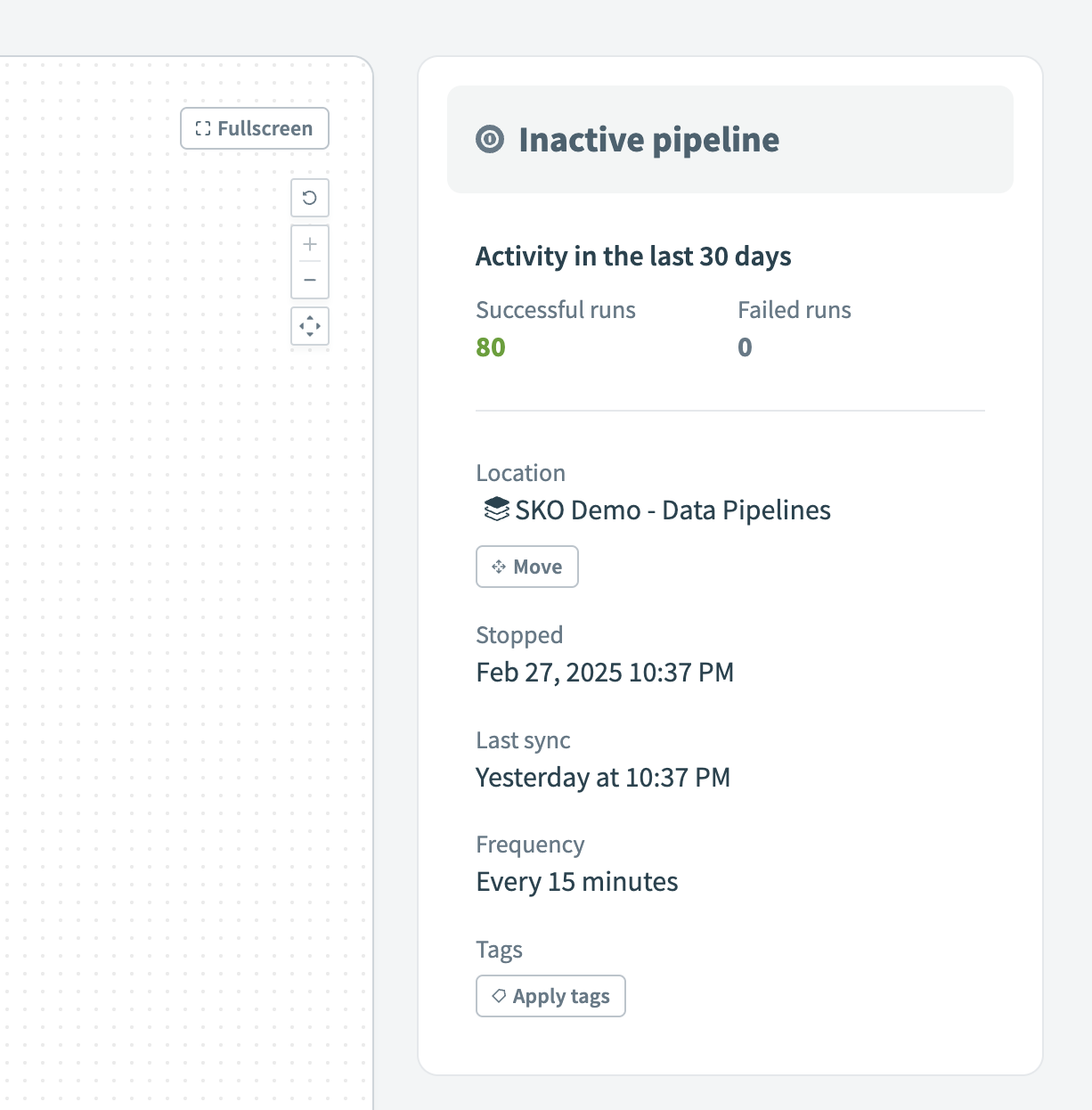Click the Stopped timestamp Feb 27, 2025
This screenshot has height=1110, width=1092.
coord(605,673)
